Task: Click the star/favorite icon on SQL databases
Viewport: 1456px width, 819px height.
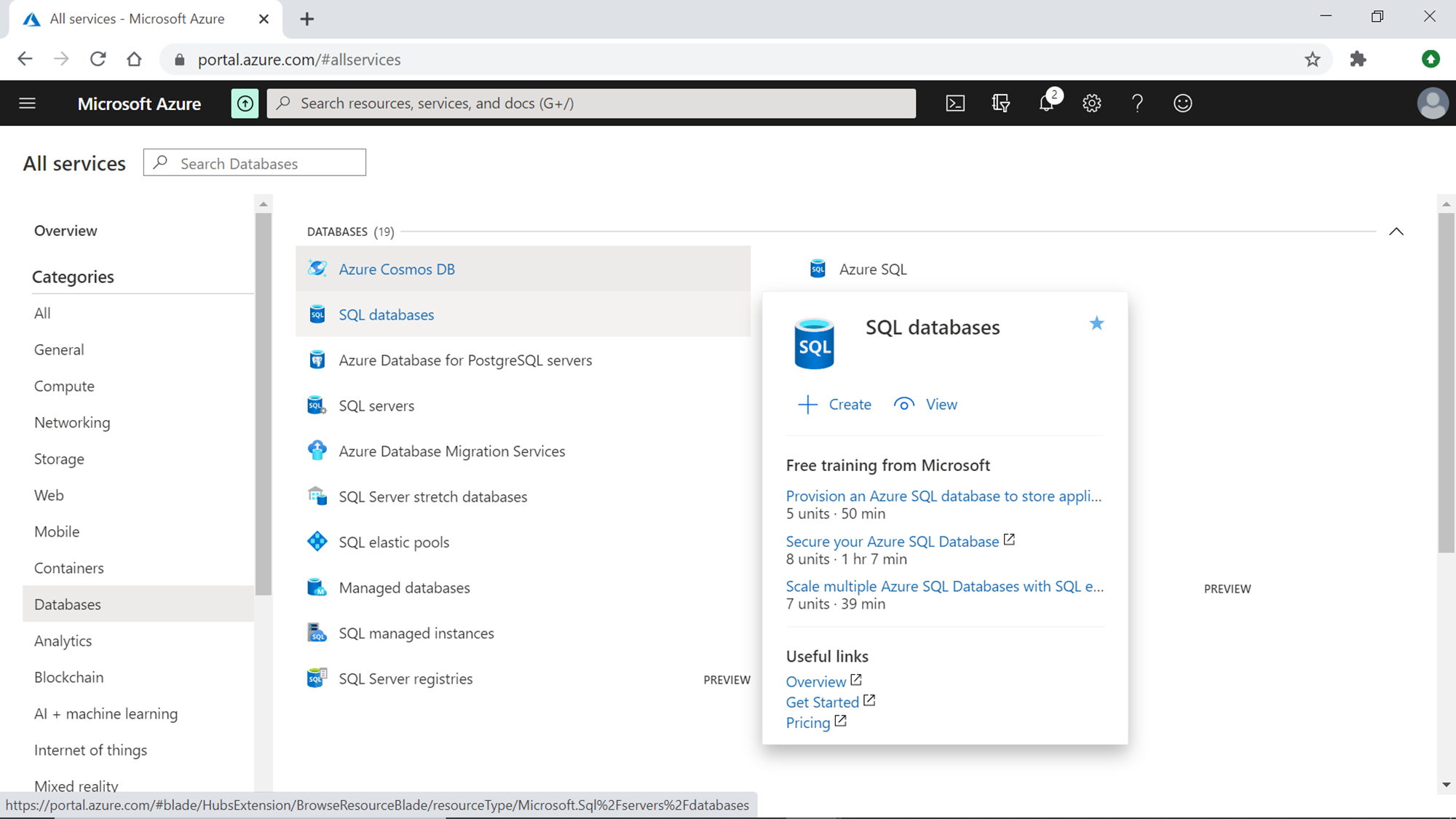Action: 1097,323
